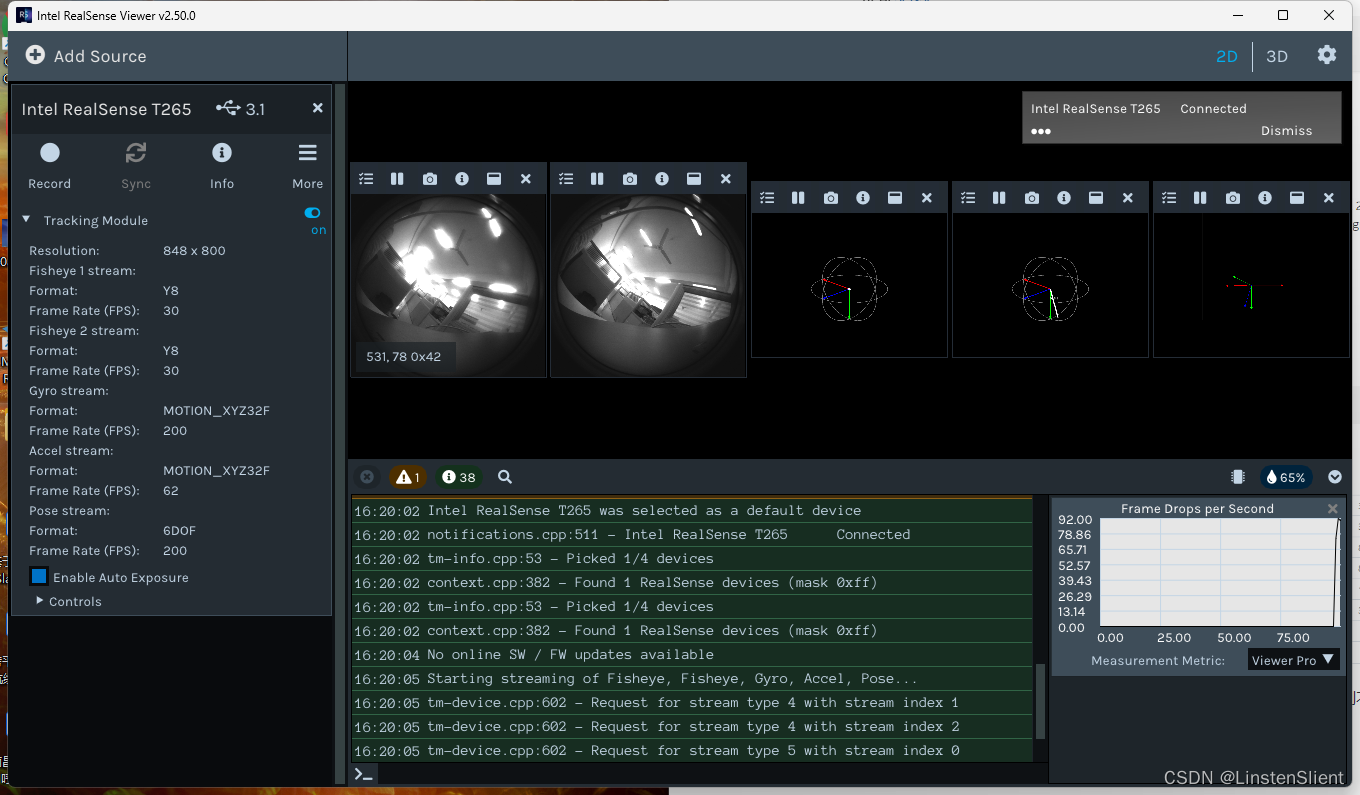The height and width of the screenshot is (795, 1360).
Task: Click the left fisheye camera image
Action: pos(448,286)
